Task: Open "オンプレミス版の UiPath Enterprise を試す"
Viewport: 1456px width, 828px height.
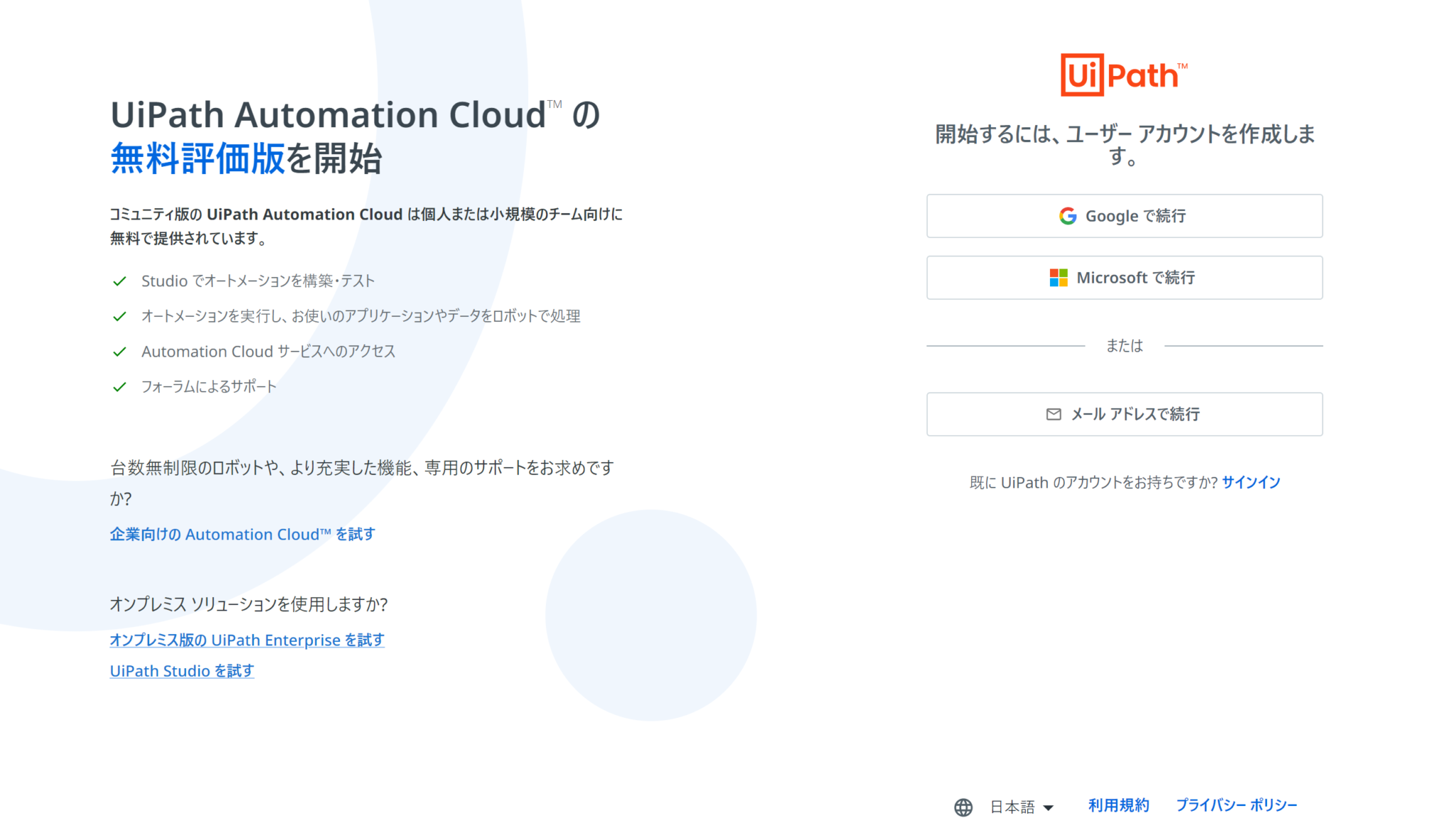Action: (x=247, y=640)
